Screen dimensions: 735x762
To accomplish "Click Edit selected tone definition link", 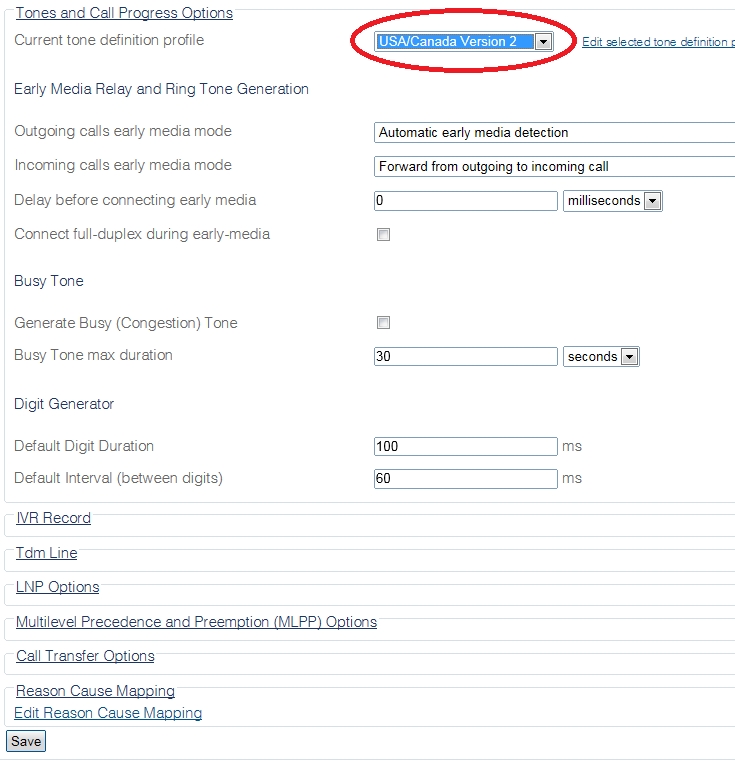I will click(x=657, y=42).
